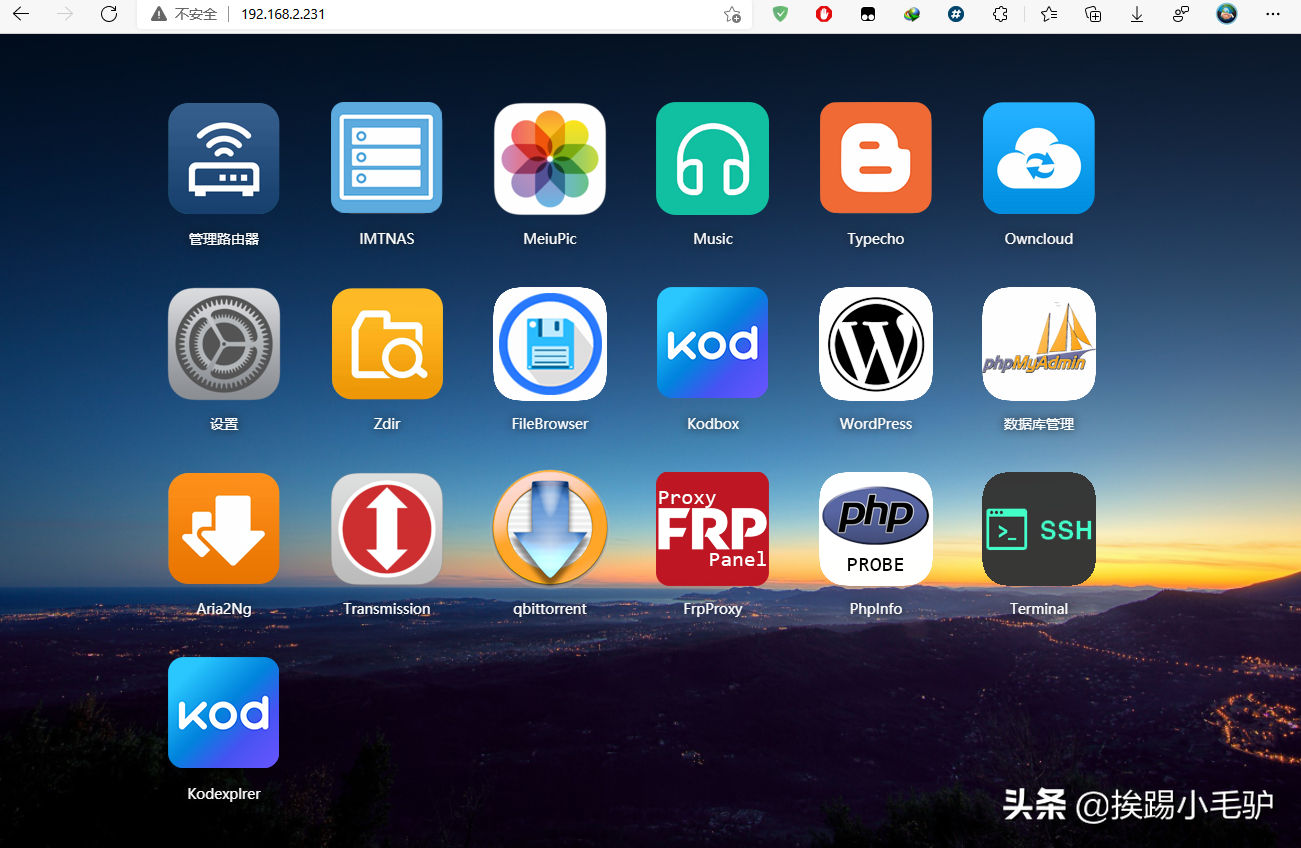Open the Owncloud cloud icon
Screen dimensions: 1301x848
1039,158
